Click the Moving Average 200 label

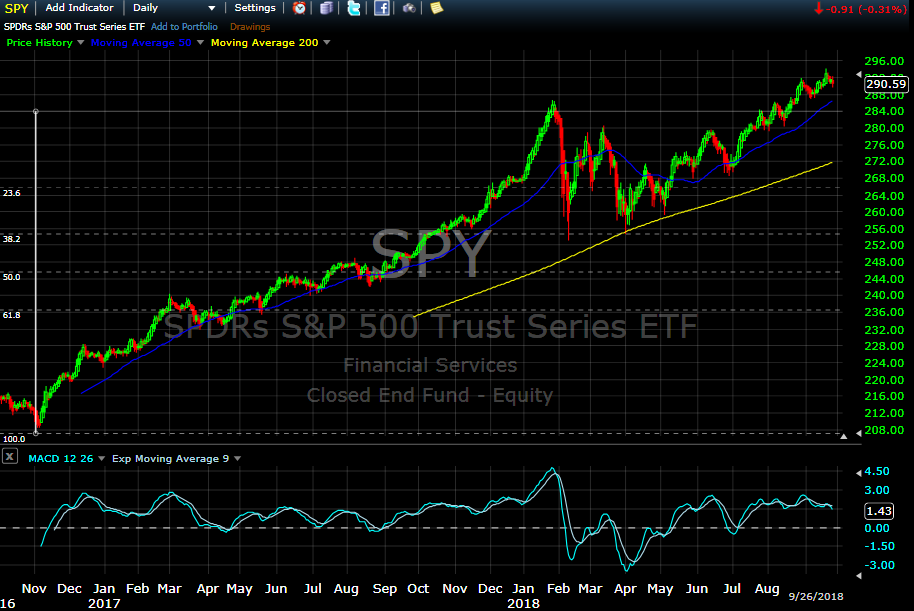[x=265, y=43]
